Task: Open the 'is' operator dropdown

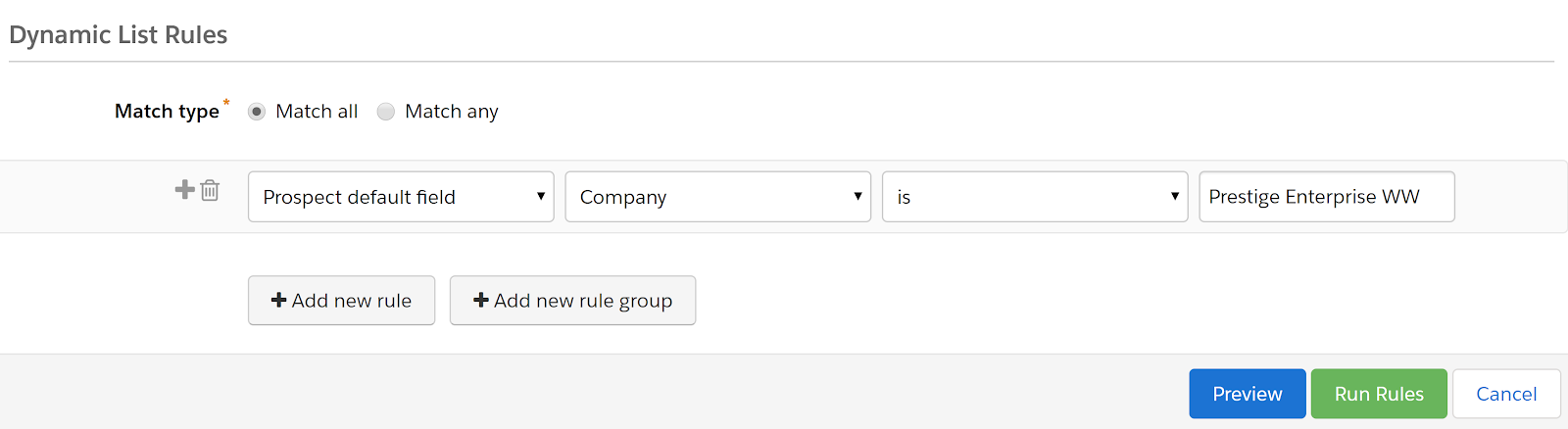Action: 1034,197
